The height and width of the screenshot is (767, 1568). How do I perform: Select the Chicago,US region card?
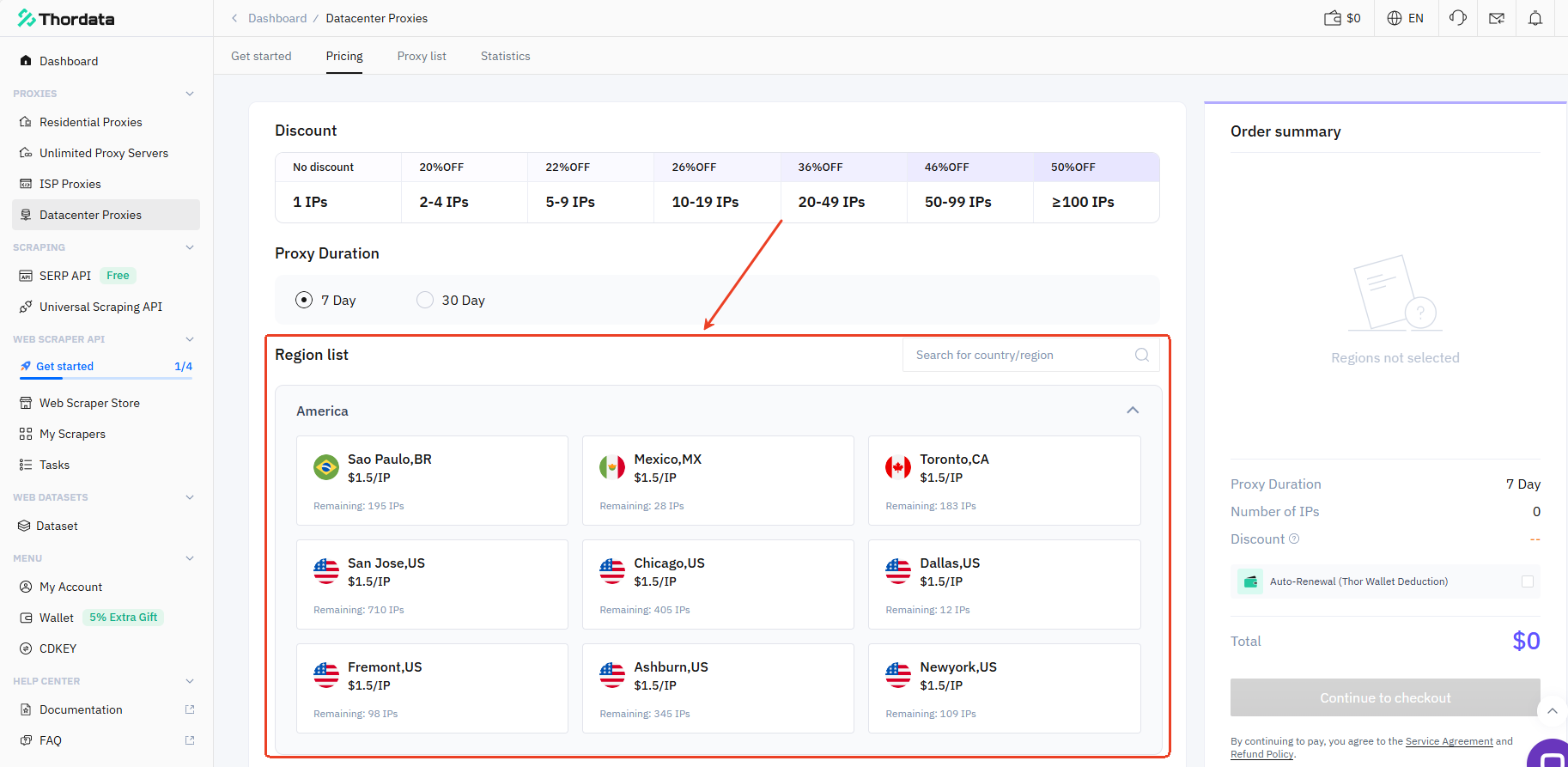coord(718,584)
